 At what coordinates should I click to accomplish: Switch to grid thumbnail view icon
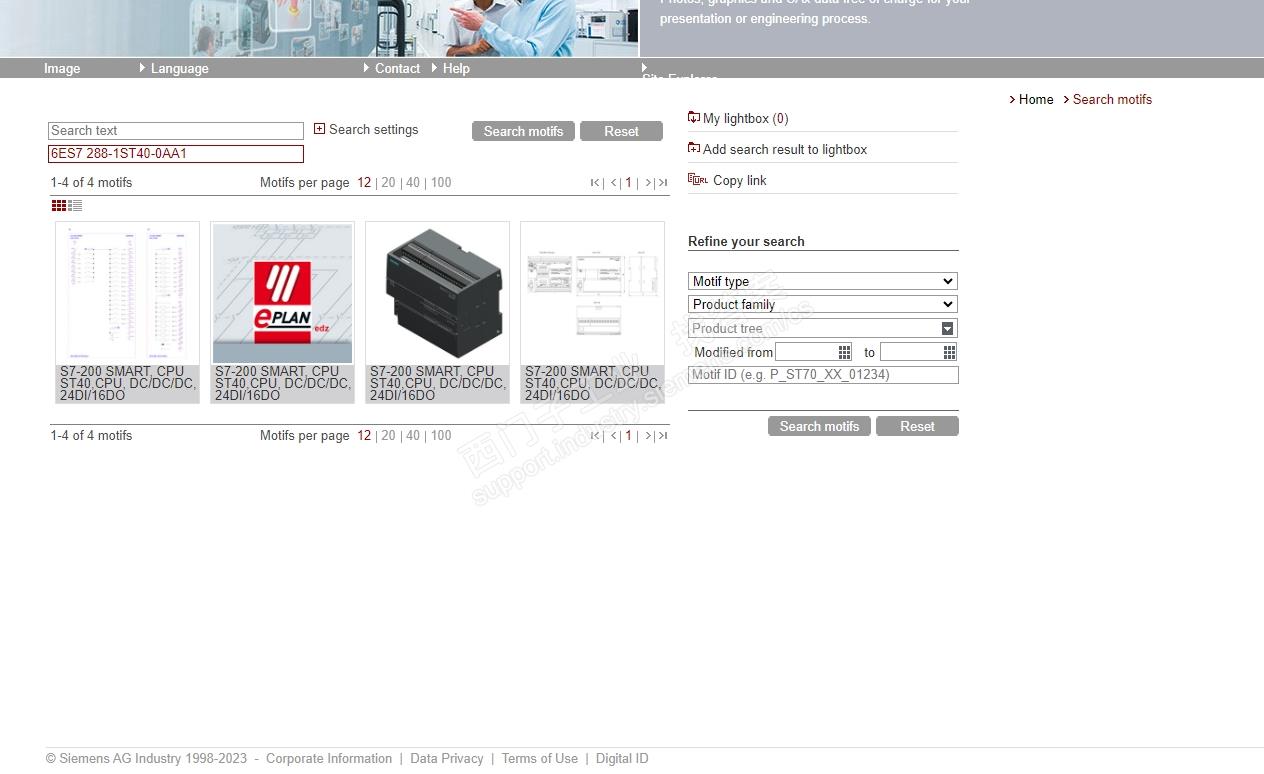pyautogui.click(x=59, y=206)
